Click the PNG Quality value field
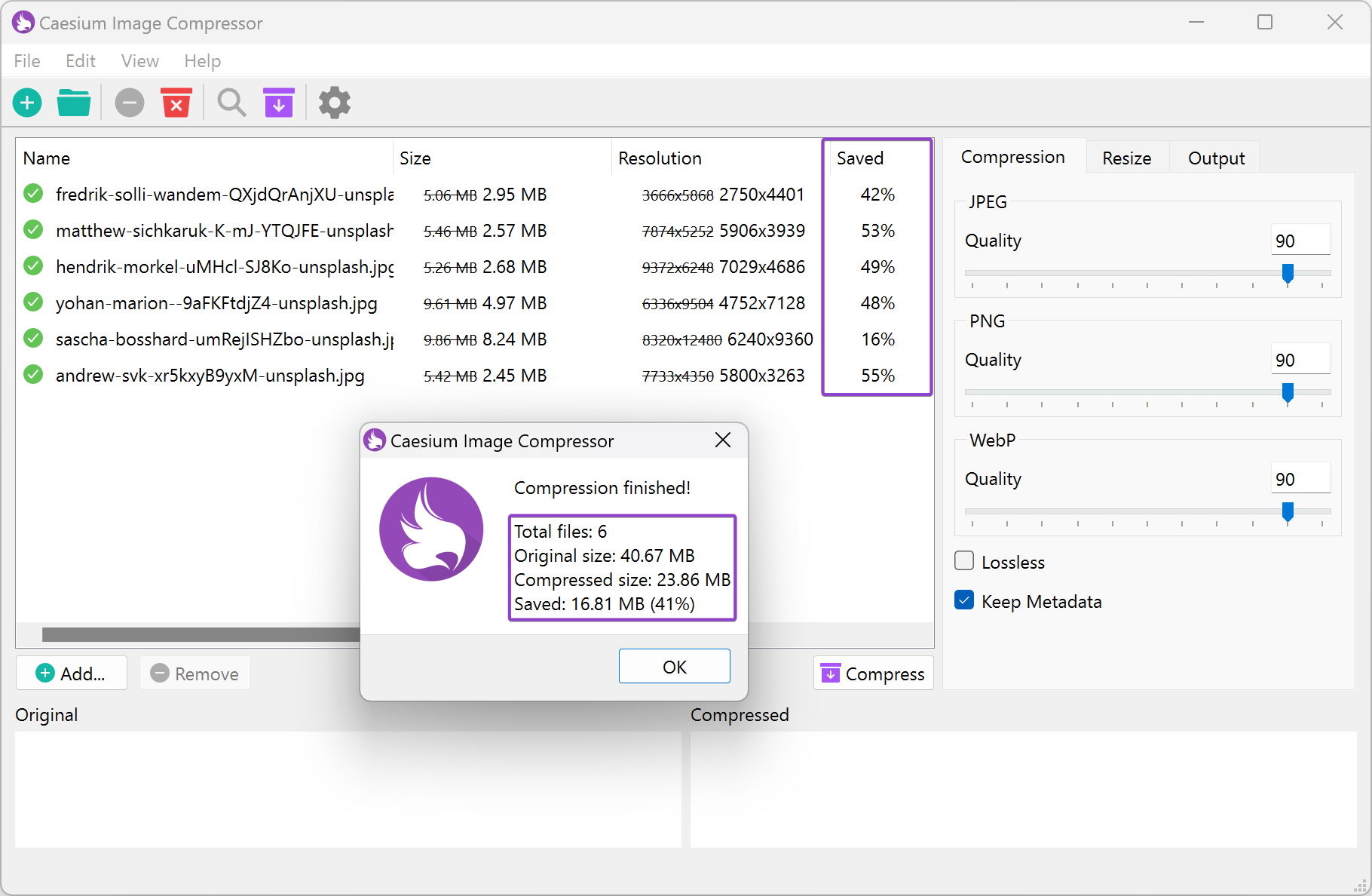The height and width of the screenshot is (896, 1372). coord(1300,360)
